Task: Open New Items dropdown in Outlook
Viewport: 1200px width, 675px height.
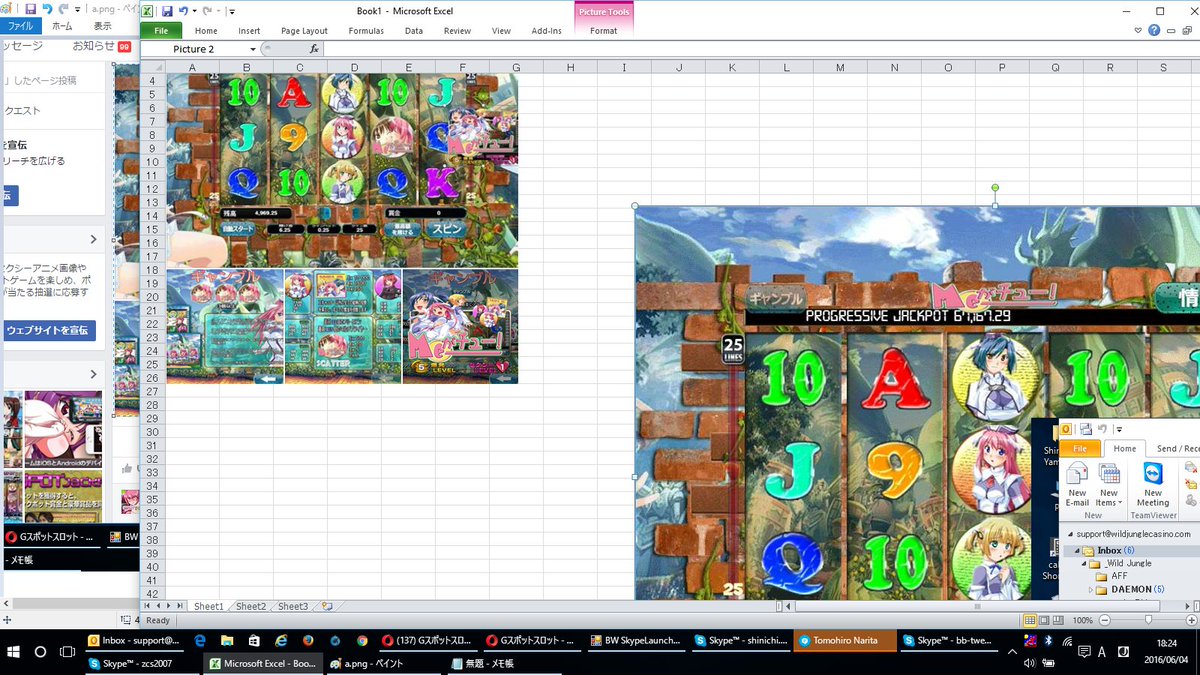Action: point(1109,485)
